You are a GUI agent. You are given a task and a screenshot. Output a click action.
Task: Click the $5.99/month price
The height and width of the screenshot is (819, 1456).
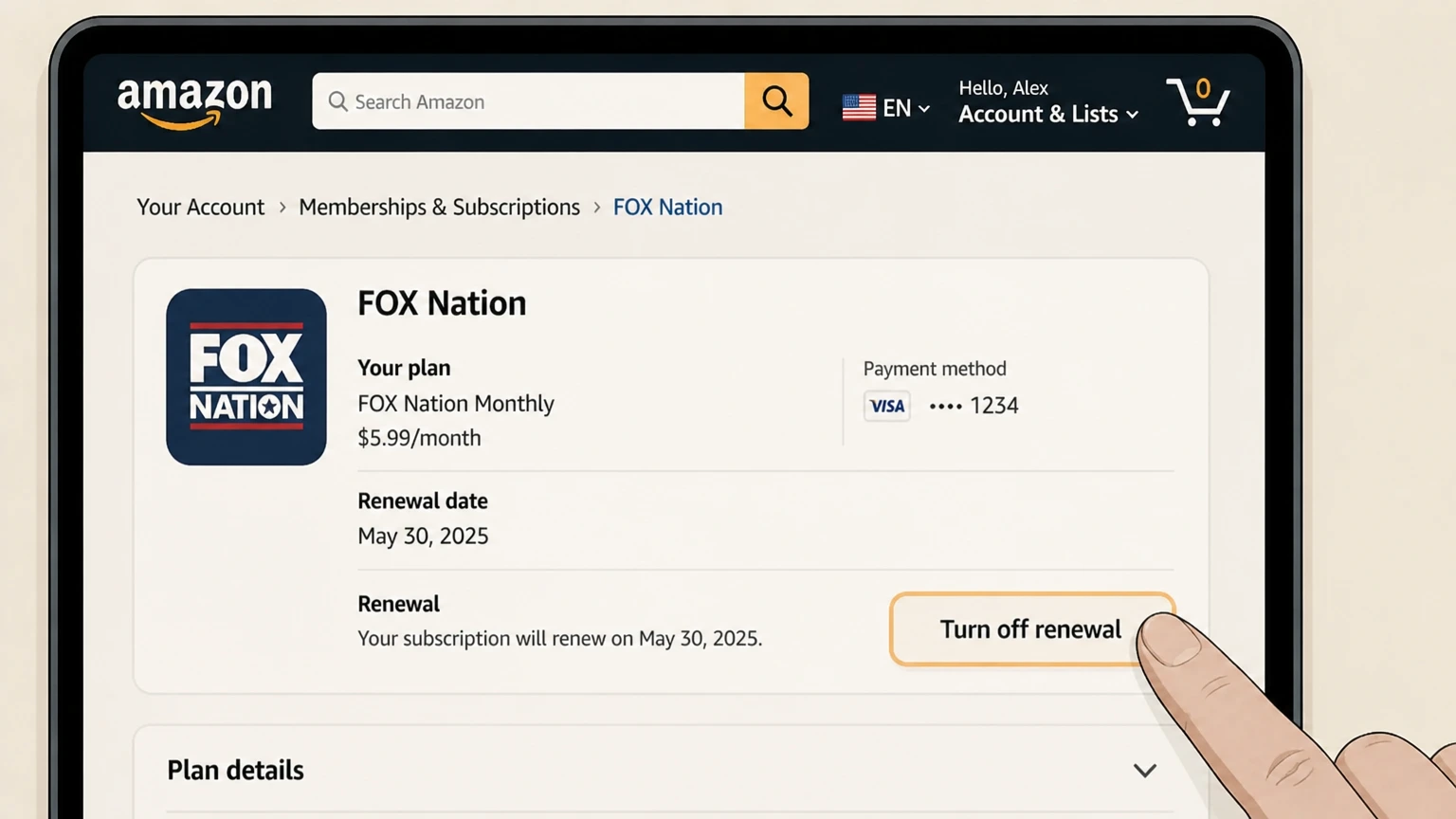point(419,438)
